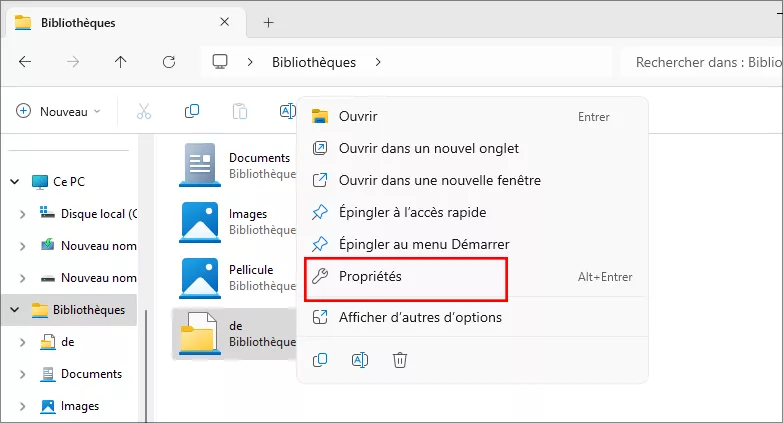
Task: Click chevron before Bibliothèques in address bar
Action: (250, 62)
